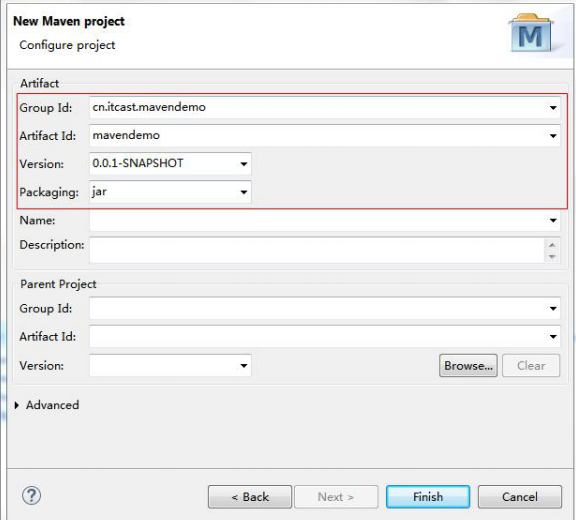Open the Packaging jar dropdown arrow
Screen dimensions: 576x520
[244, 192]
